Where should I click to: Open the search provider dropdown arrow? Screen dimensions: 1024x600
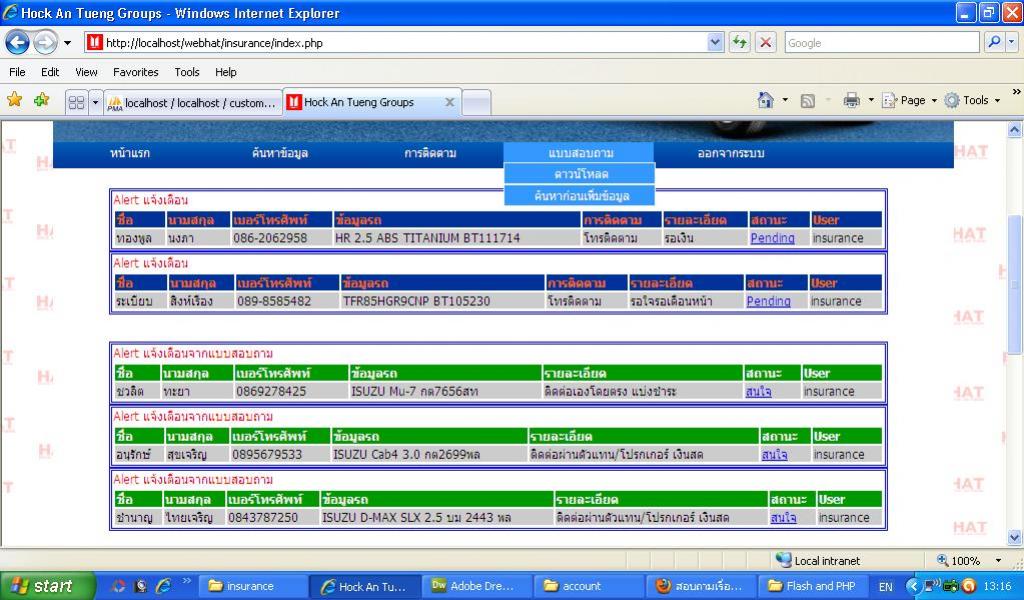[1012, 43]
